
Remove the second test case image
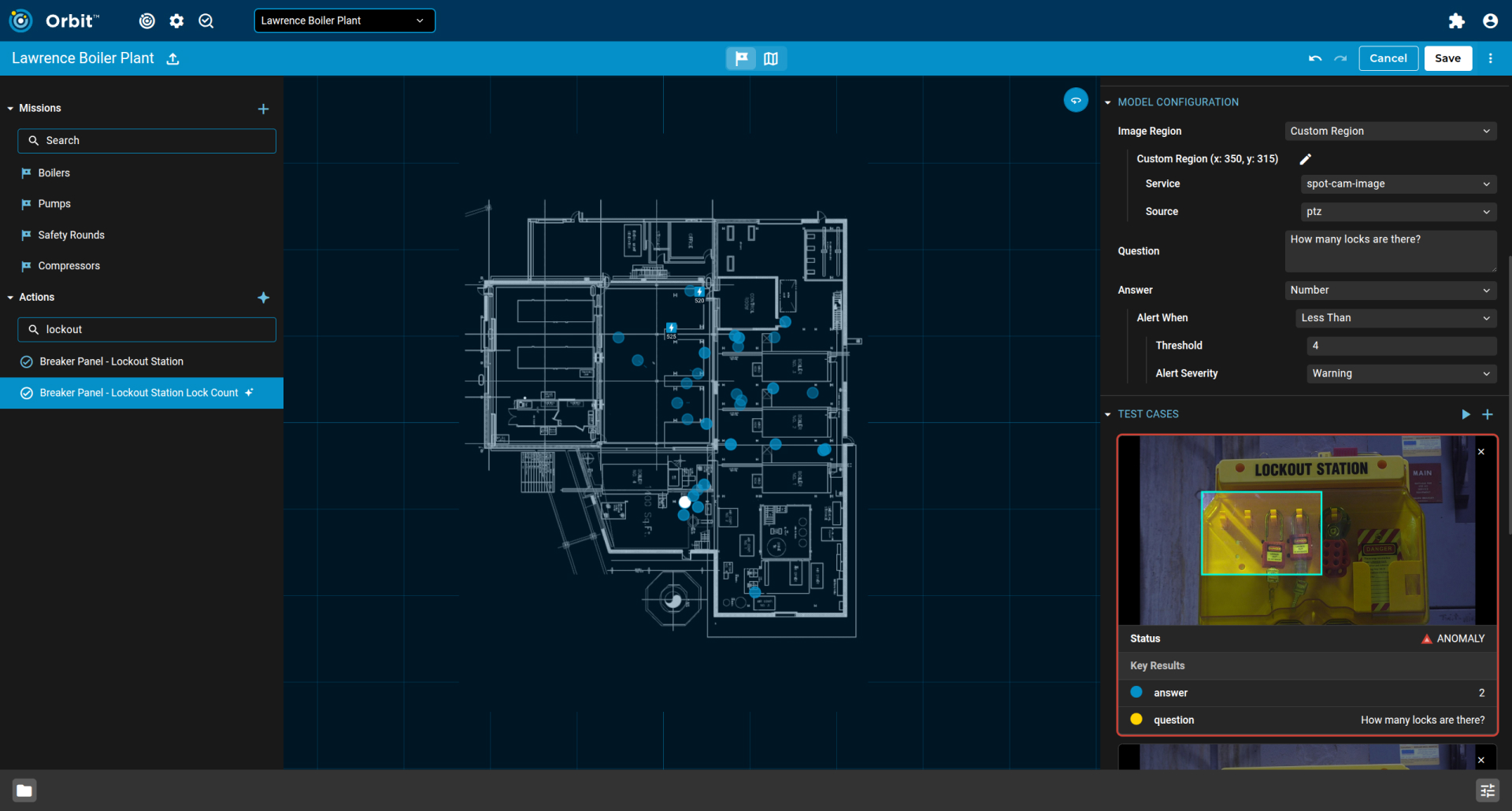tap(1481, 760)
